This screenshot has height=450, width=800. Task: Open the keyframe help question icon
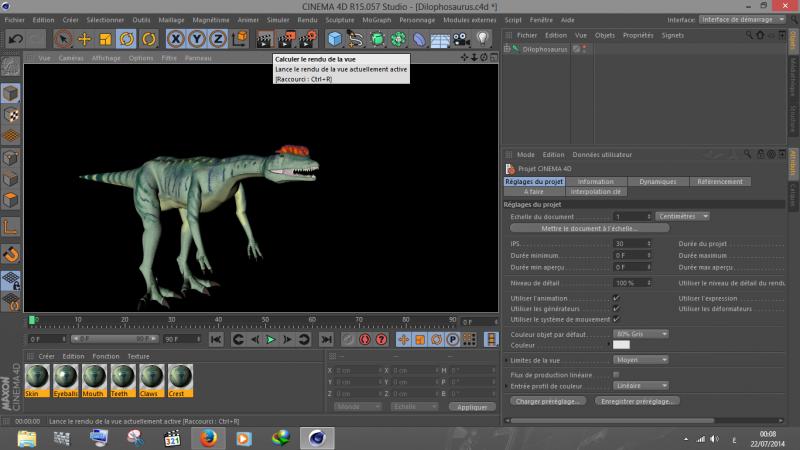pos(381,339)
